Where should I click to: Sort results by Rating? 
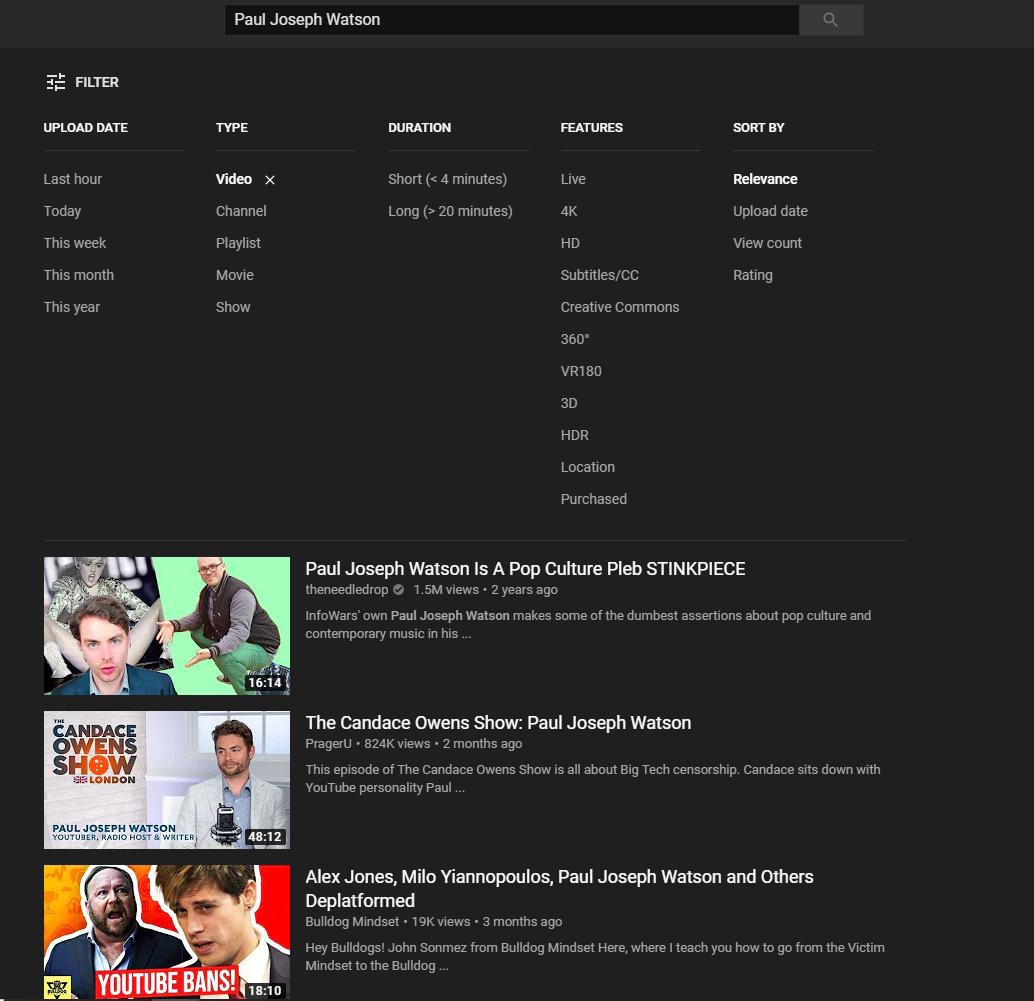(752, 275)
